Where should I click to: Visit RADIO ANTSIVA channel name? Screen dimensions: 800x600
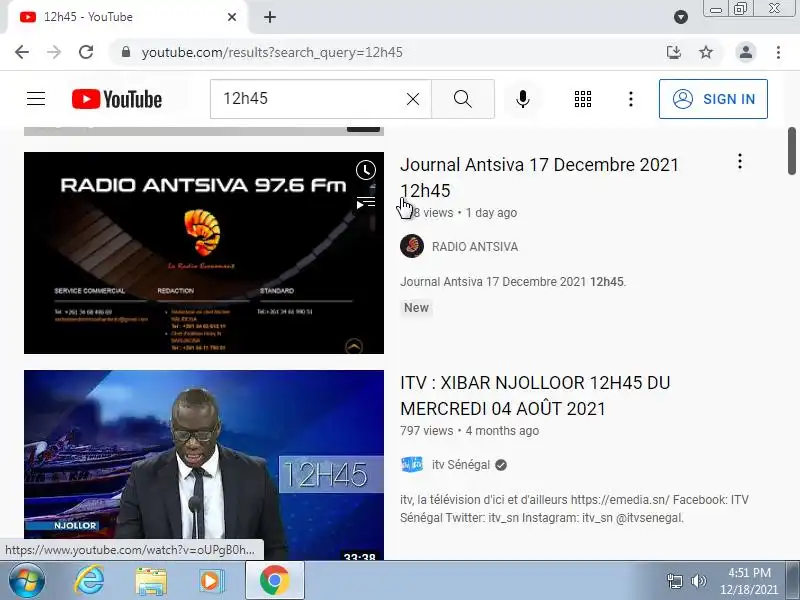(x=475, y=246)
